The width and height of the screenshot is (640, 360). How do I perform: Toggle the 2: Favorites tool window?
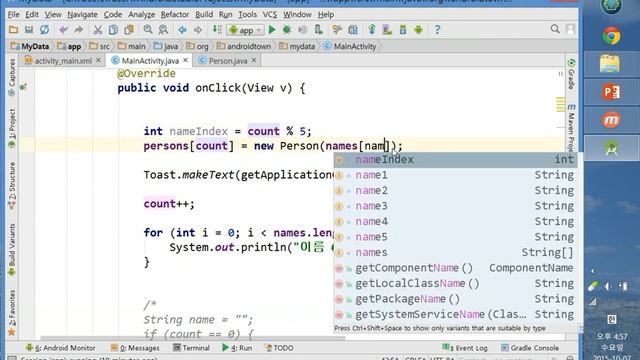[12, 313]
